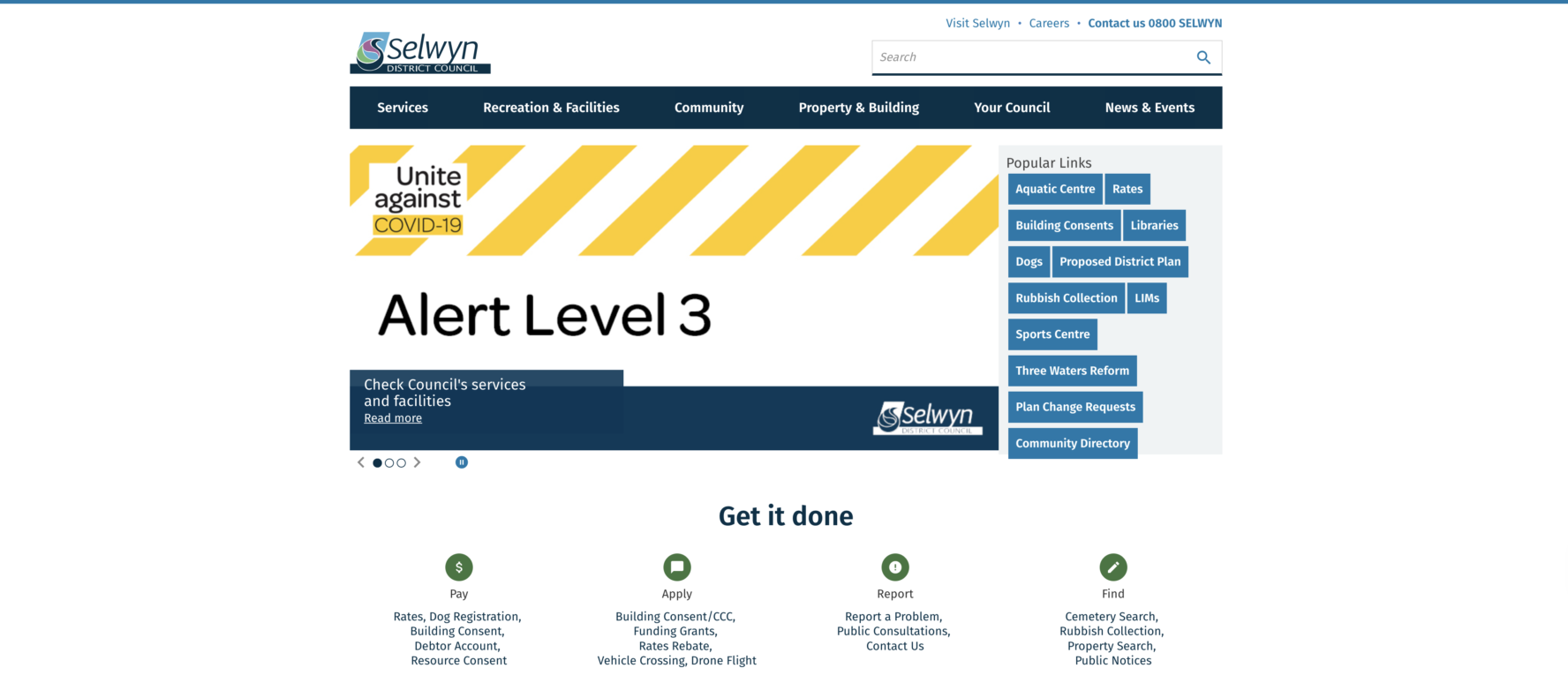Open the Careers link
Image resolution: width=1568 pixels, height=683 pixels.
1049,23
